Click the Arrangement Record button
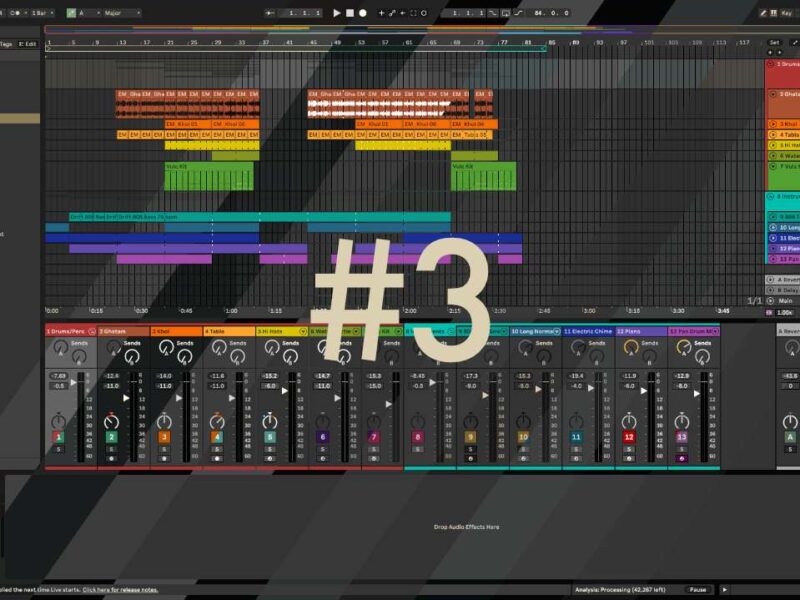The height and width of the screenshot is (600, 800). pyautogui.click(x=362, y=13)
